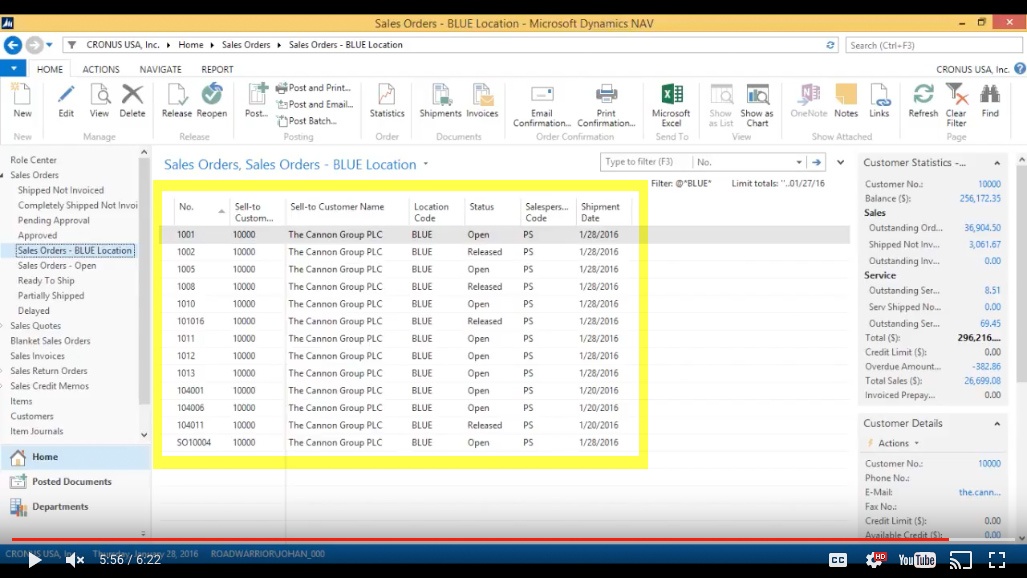Screen dimensions: 1027x578
Task: Click the Search (Ctrl+F3) box
Action: (933, 45)
